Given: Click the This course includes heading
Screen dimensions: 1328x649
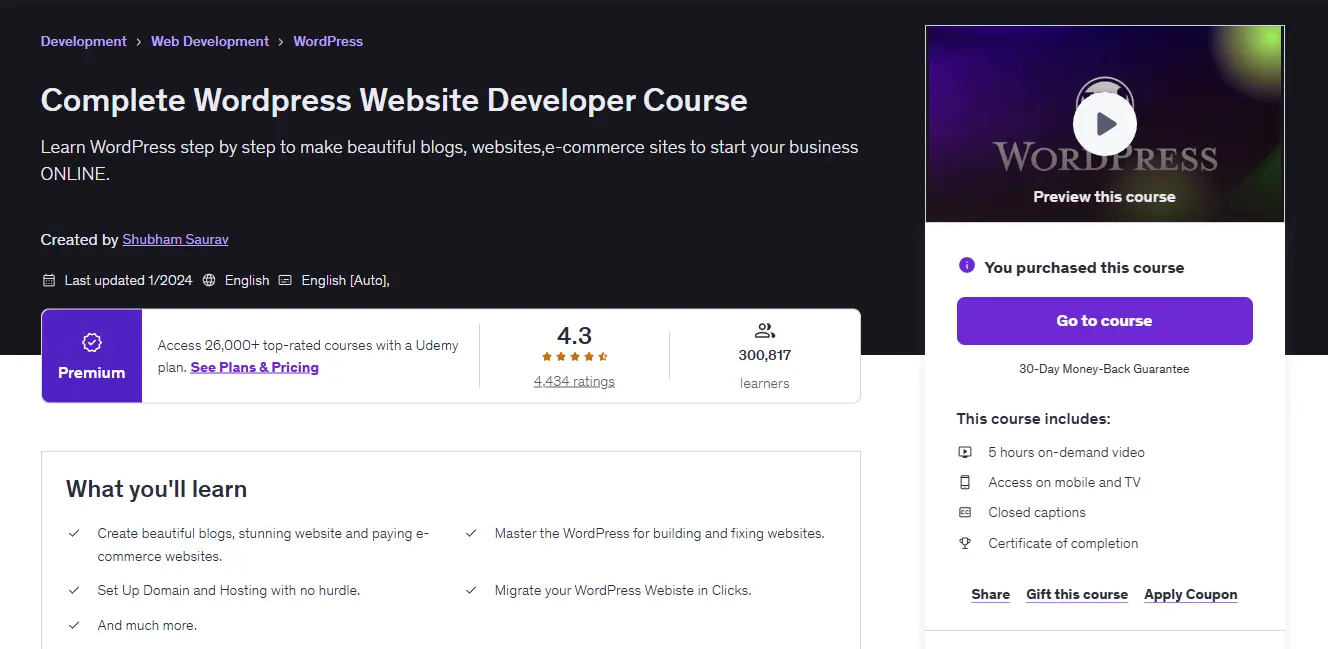Looking at the screenshot, I should pyautogui.click(x=1033, y=419).
